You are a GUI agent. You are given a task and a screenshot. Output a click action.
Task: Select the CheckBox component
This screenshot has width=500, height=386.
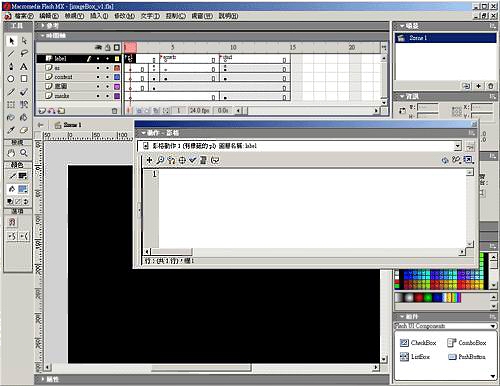(x=418, y=343)
